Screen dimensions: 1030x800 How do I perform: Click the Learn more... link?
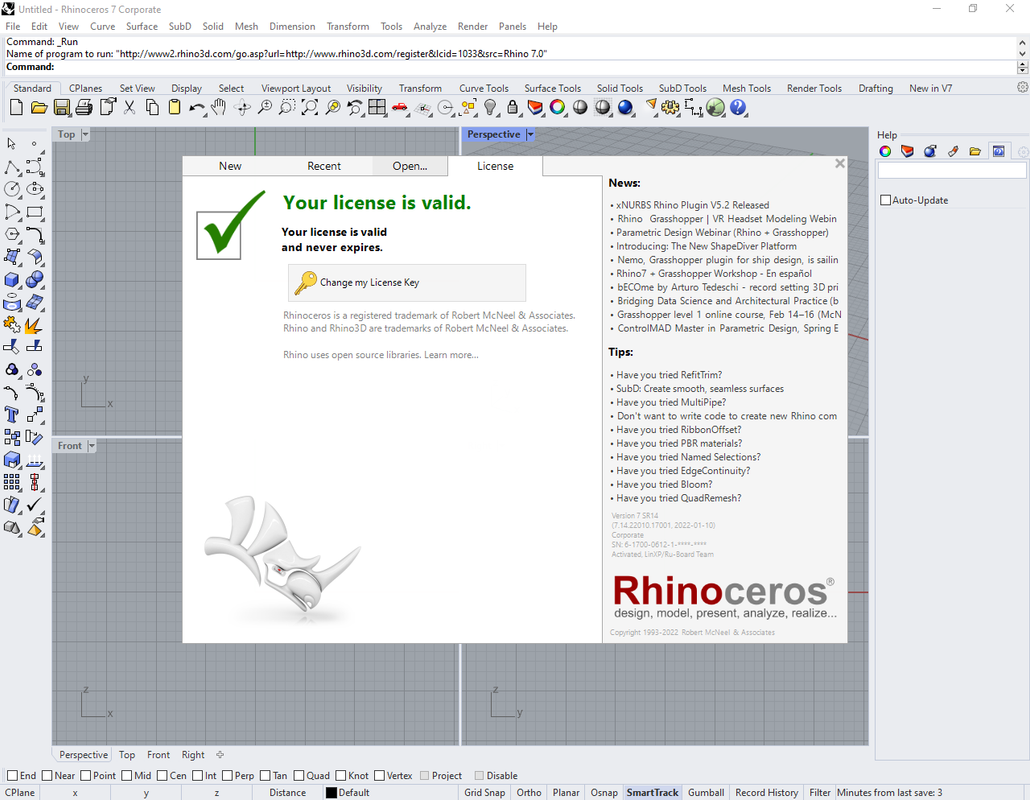[451, 355]
